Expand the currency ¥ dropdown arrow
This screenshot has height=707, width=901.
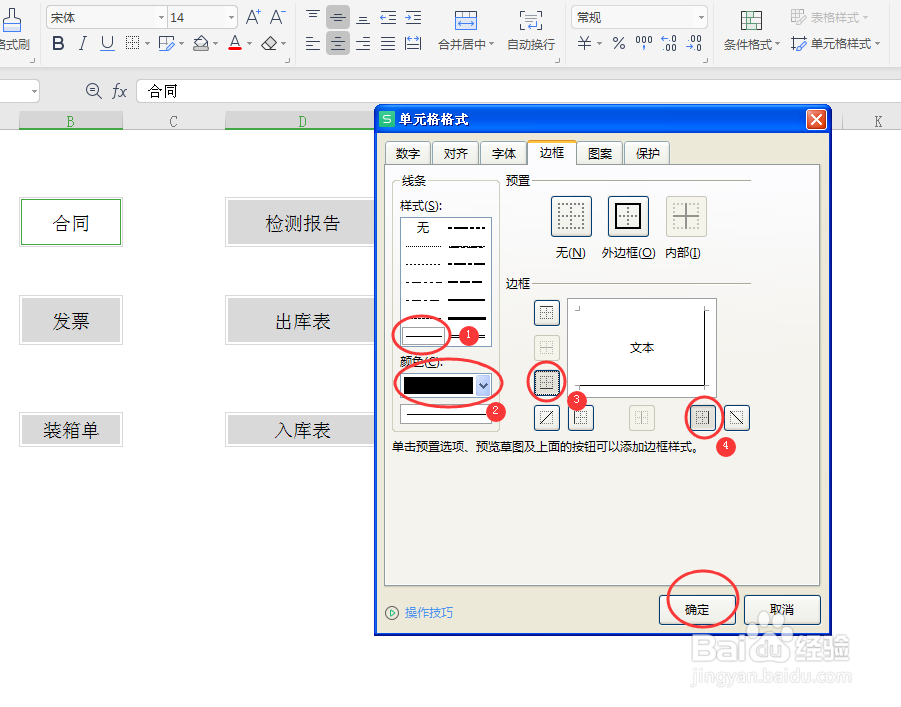tap(599, 44)
